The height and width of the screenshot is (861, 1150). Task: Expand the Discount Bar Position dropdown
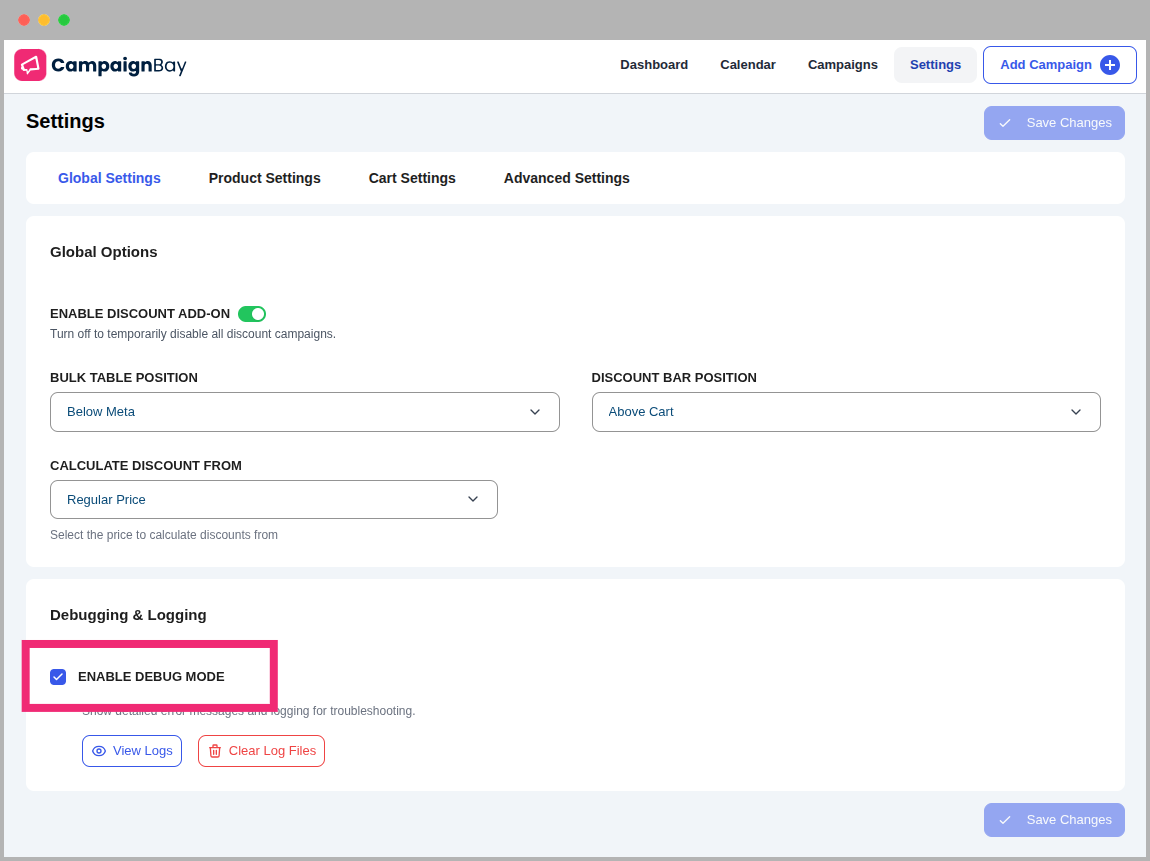845,412
